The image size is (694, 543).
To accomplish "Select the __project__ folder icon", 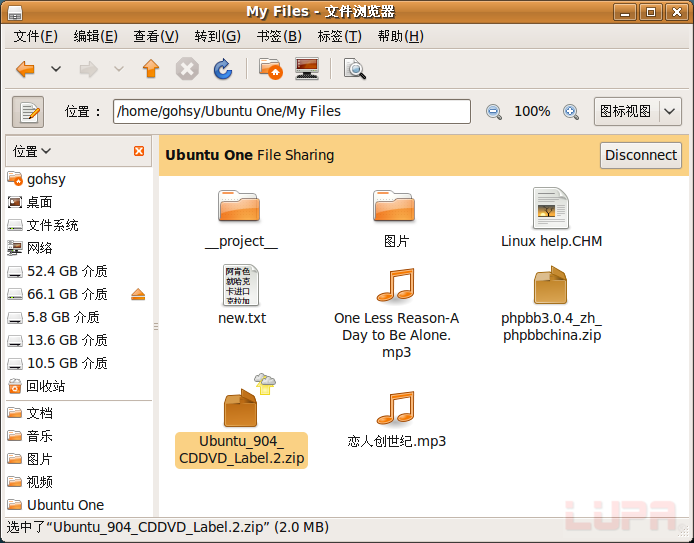I will (239, 206).
